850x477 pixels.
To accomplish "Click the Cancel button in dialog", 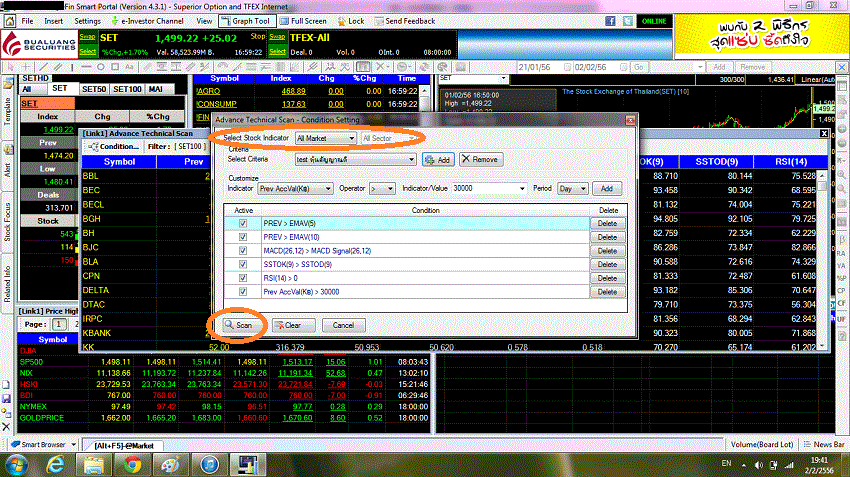I will tap(343, 325).
